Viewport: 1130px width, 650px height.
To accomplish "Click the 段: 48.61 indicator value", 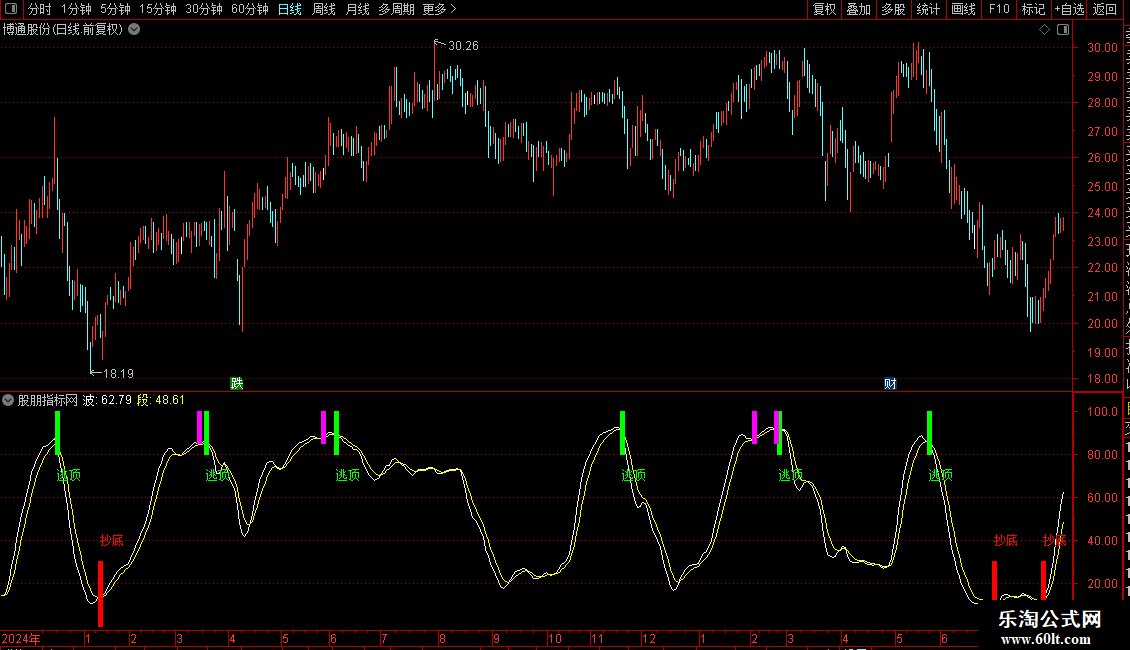I will pos(161,400).
